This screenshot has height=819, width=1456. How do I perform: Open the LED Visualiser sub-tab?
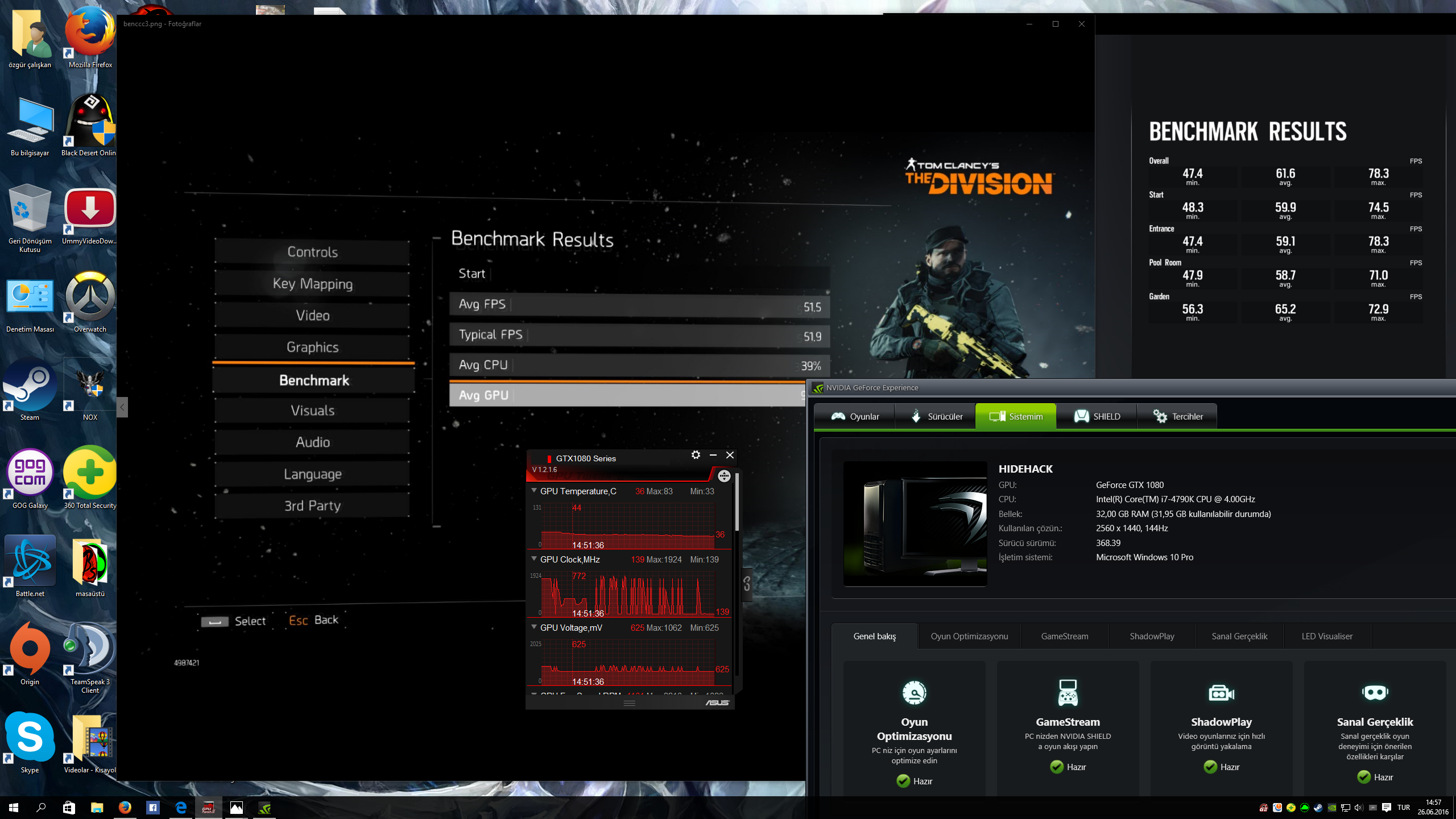[x=1327, y=636]
